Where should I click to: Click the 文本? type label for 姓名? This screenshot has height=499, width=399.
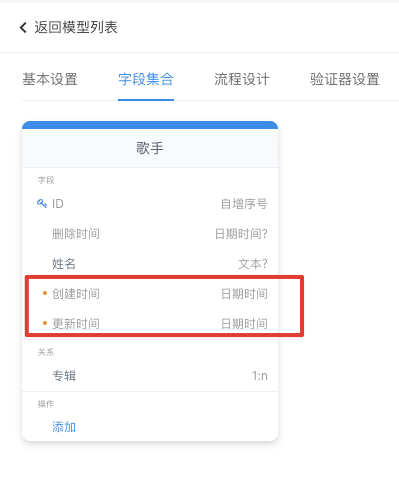click(253, 264)
